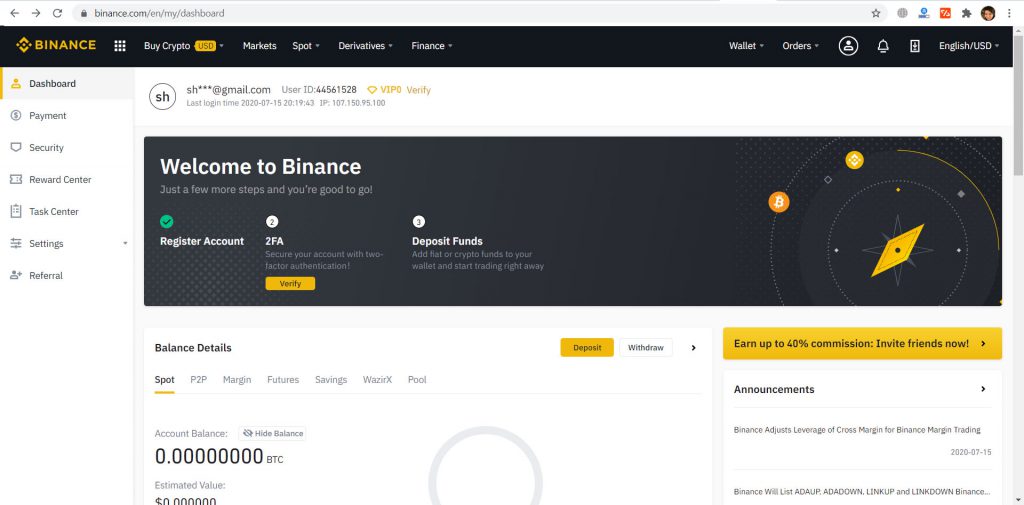Click the 0.00000000 BTC balance value
1024x505 pixels.
pos(219,457)
